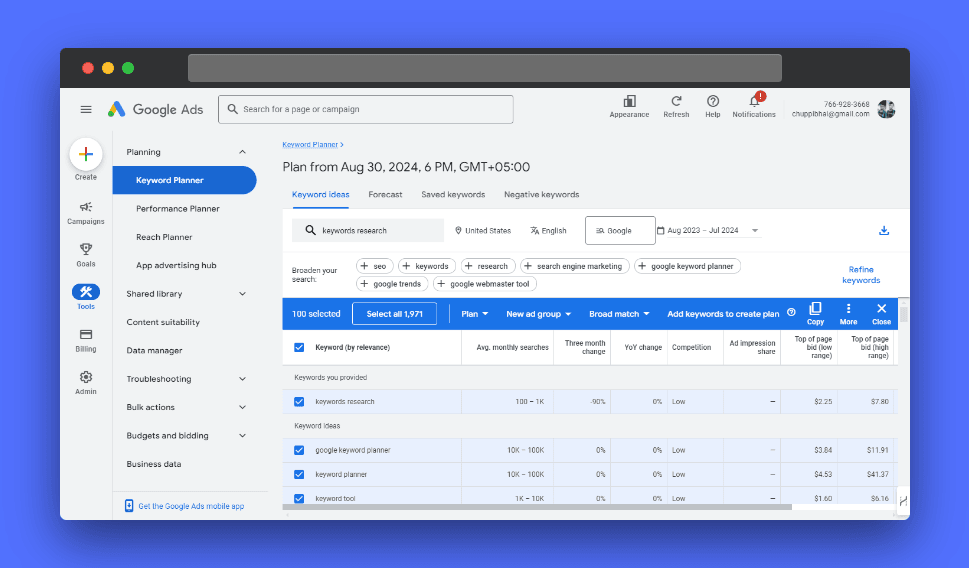Add 'google webmaster tool' chip
This screenshot has height=568, width=969.
click(x=484, y=284)
